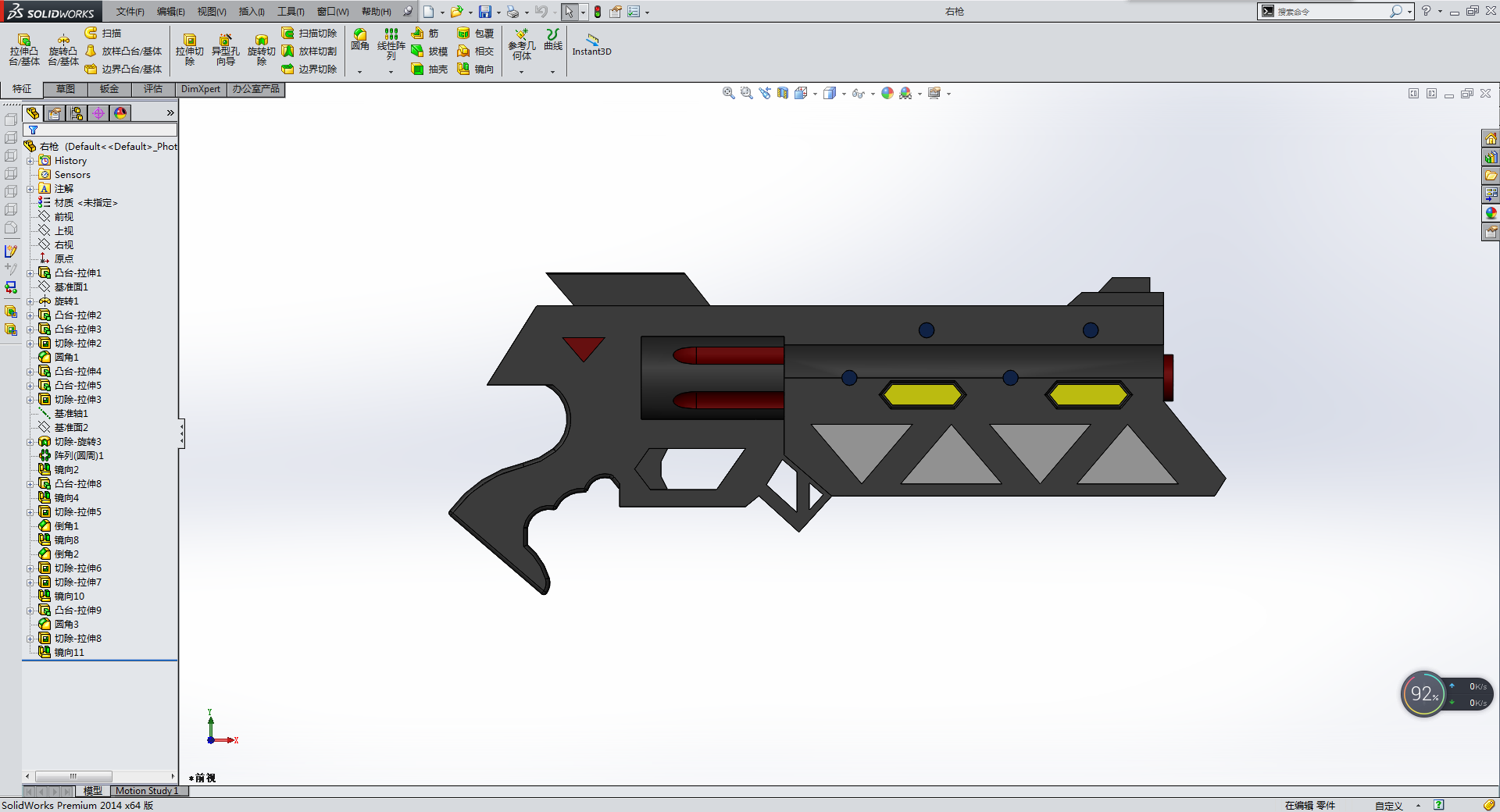Select the 拔模 draft tool
Screen dimensions: 1500x812
430,51
